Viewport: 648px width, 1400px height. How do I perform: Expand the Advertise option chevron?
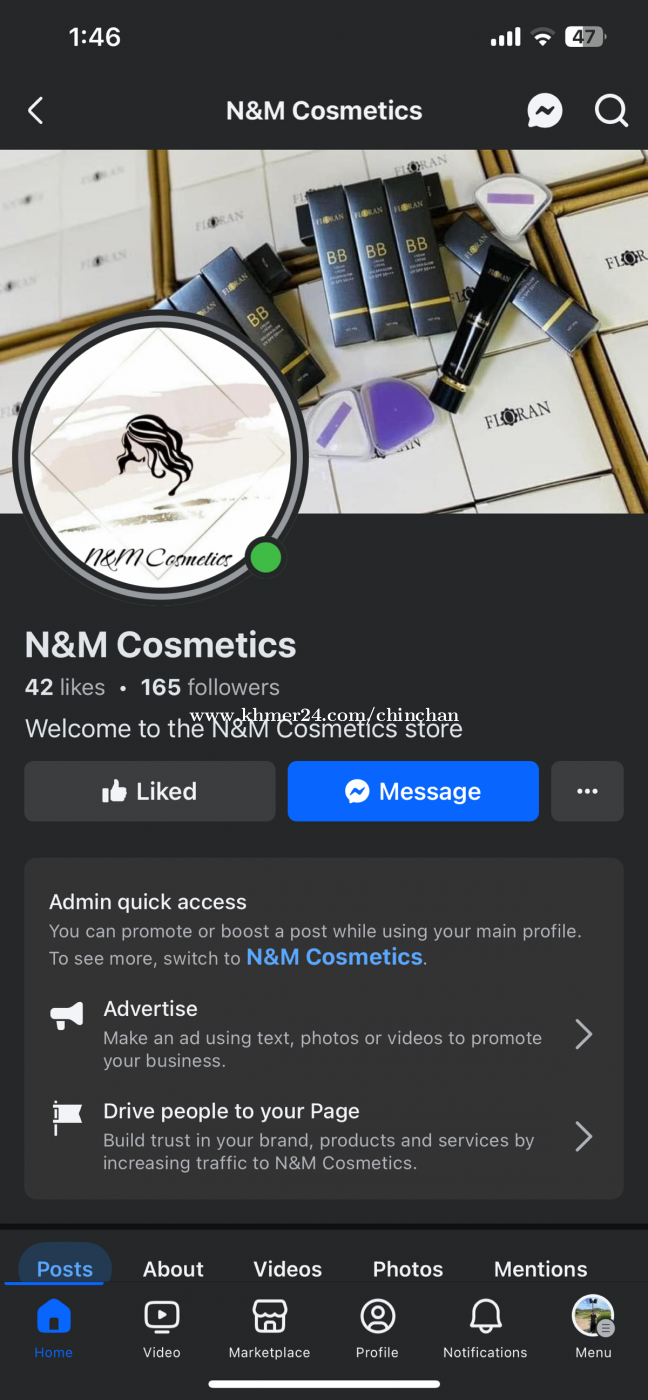click(584, 1034)
